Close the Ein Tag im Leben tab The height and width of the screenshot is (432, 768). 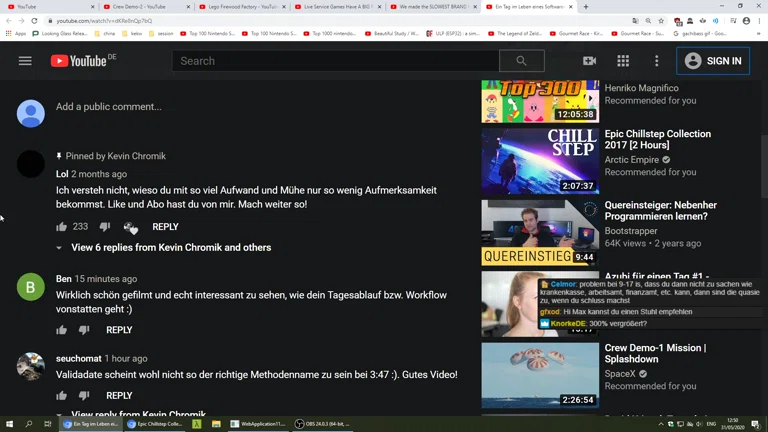coord(571,7)
